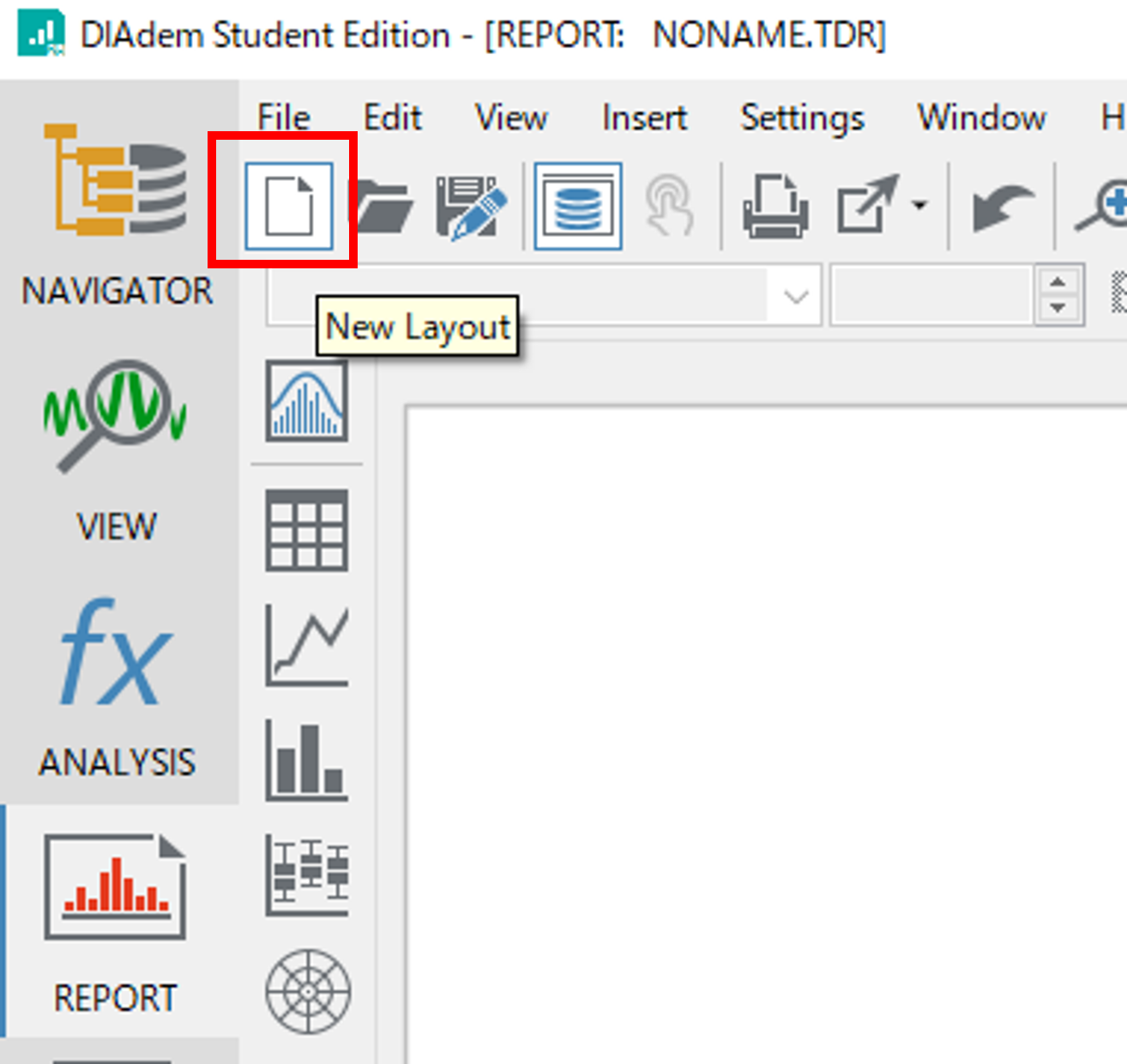Open a layout with the folder icon
The width and height of the screenshot is (1127, 1064).
383,206
